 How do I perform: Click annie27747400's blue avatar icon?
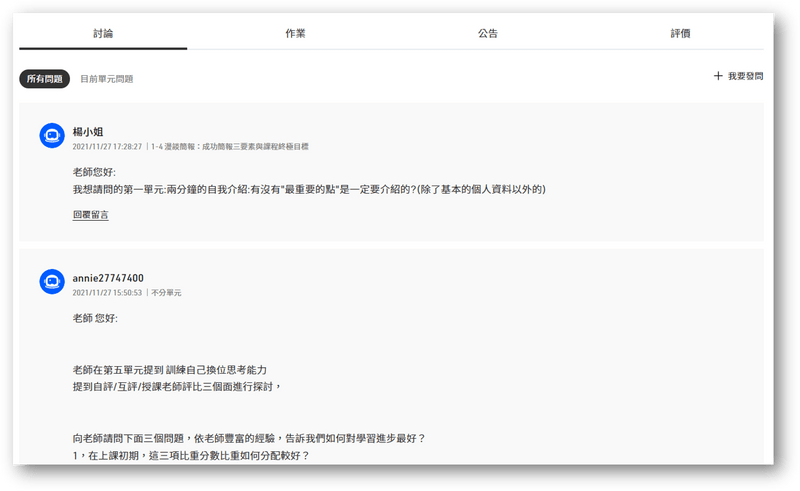pyautogui.click(x=52, y=283)
